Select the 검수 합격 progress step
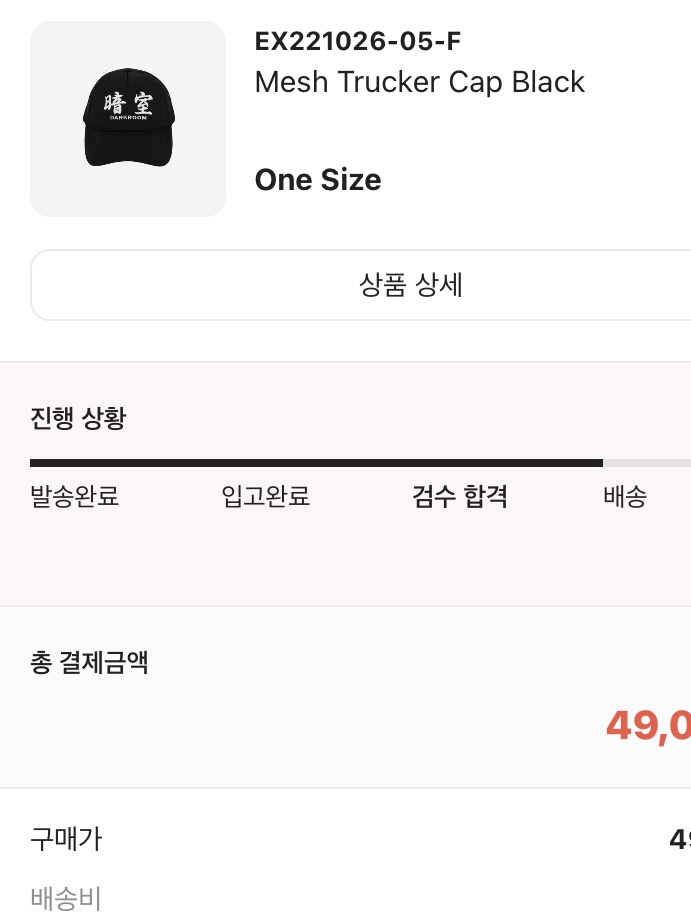 click(x=460, y=496)
